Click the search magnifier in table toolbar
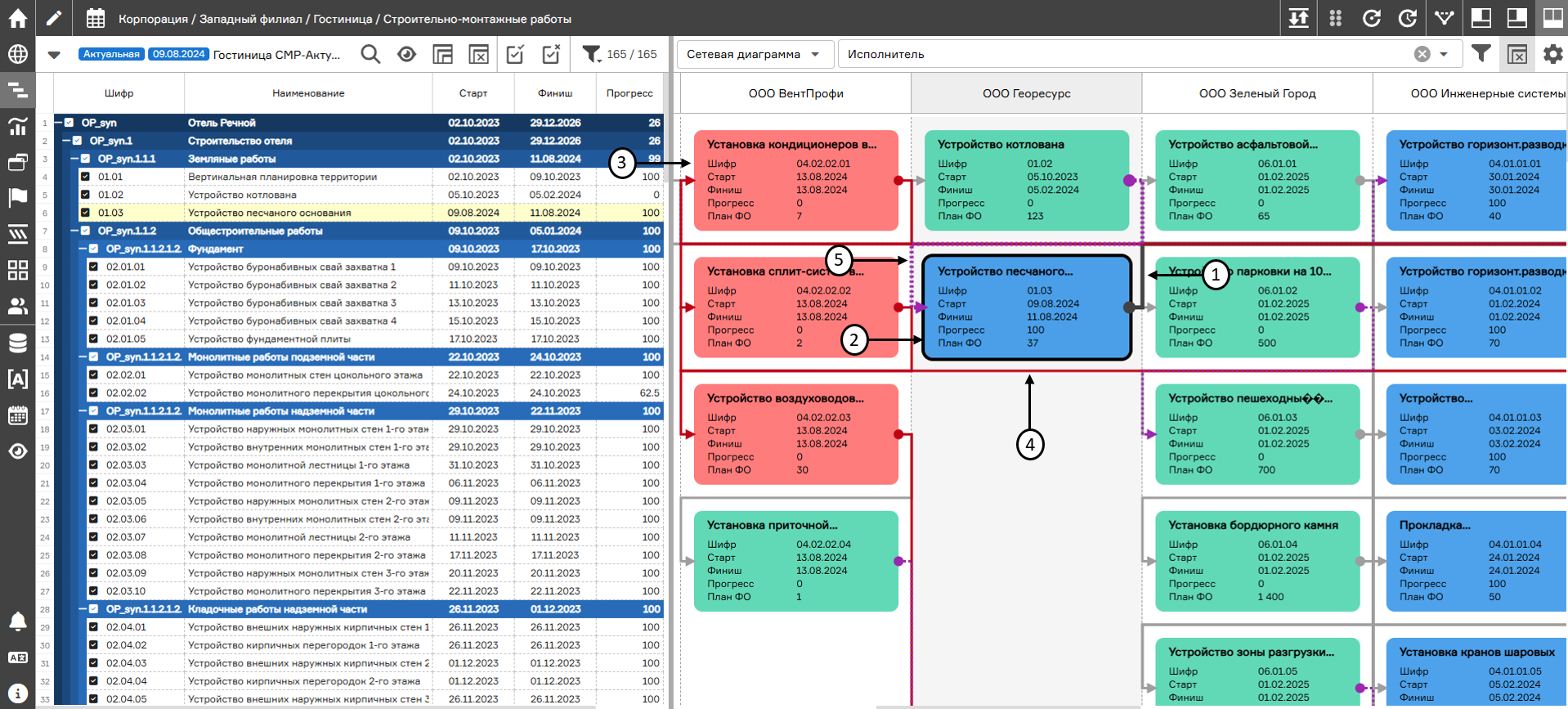Viewport: 1568px width, 709px height. click(370, 54)
